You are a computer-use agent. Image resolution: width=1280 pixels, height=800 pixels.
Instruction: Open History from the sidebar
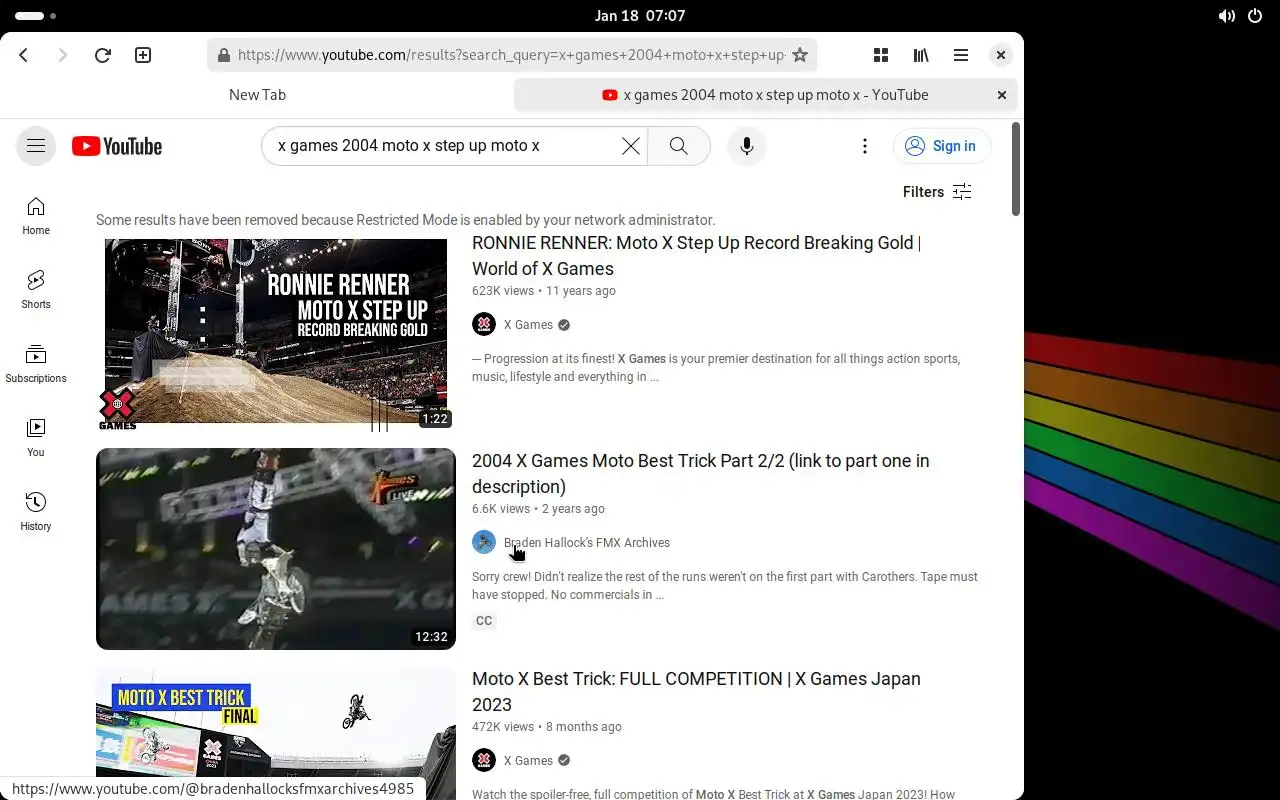[36, 511]
